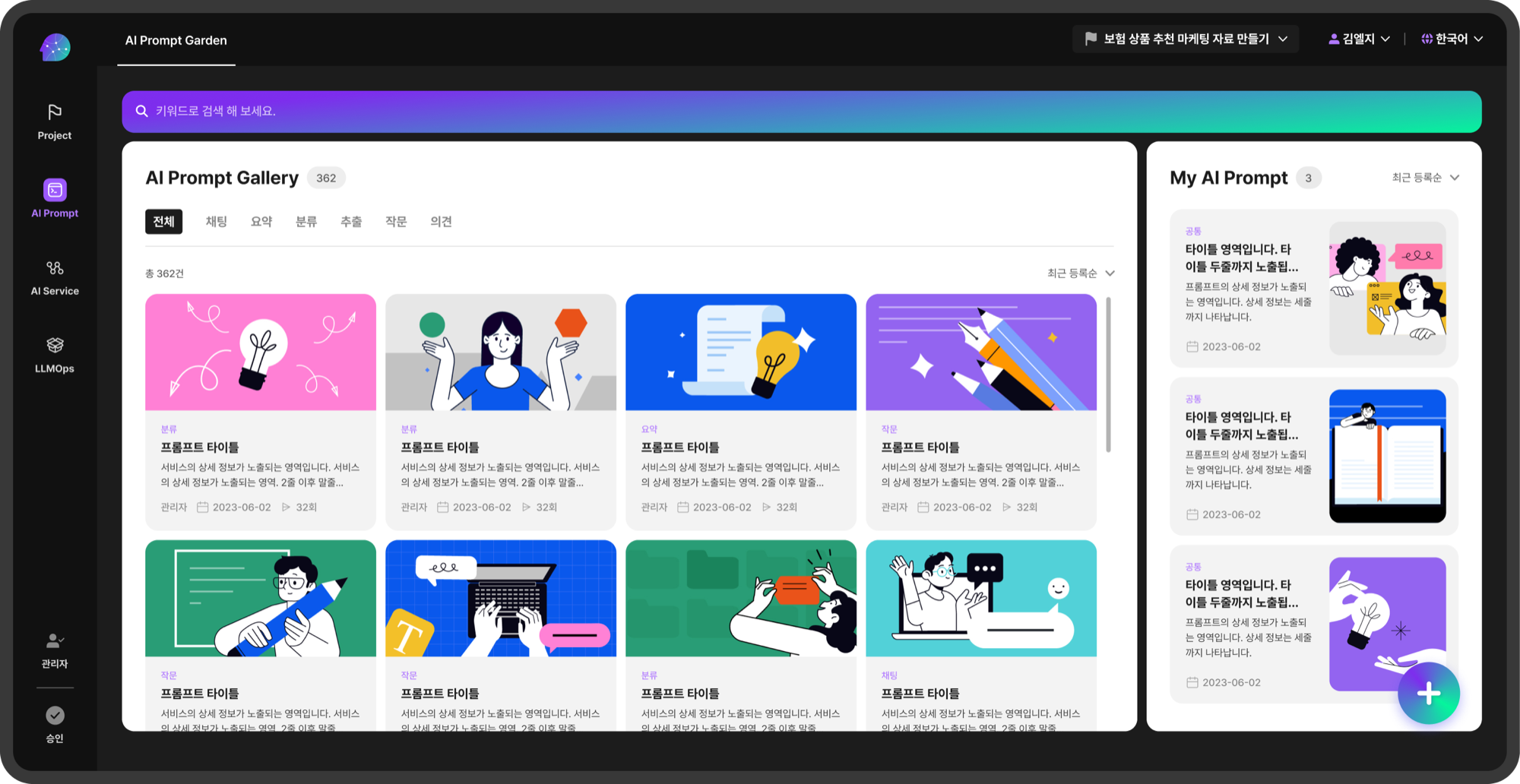This screenshot has width=1520, height=784.
Task: Select the AI Prompt sidebar icon
Action: click(55, 198)
